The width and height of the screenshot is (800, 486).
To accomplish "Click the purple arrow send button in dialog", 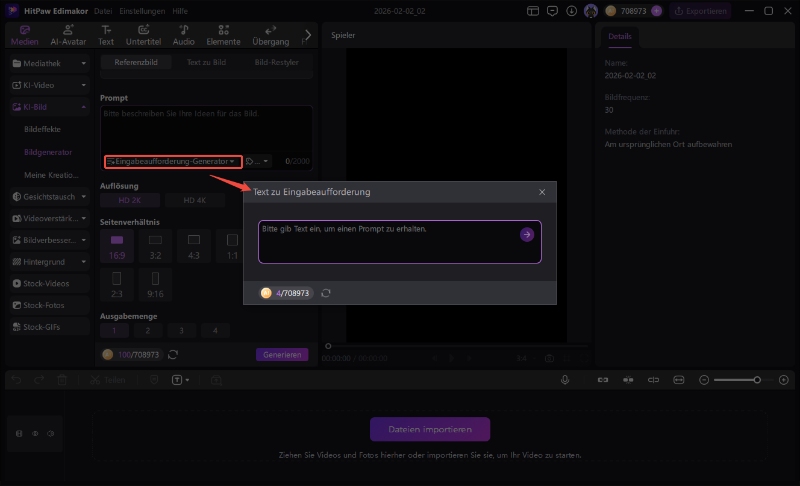I will (527, 234).
